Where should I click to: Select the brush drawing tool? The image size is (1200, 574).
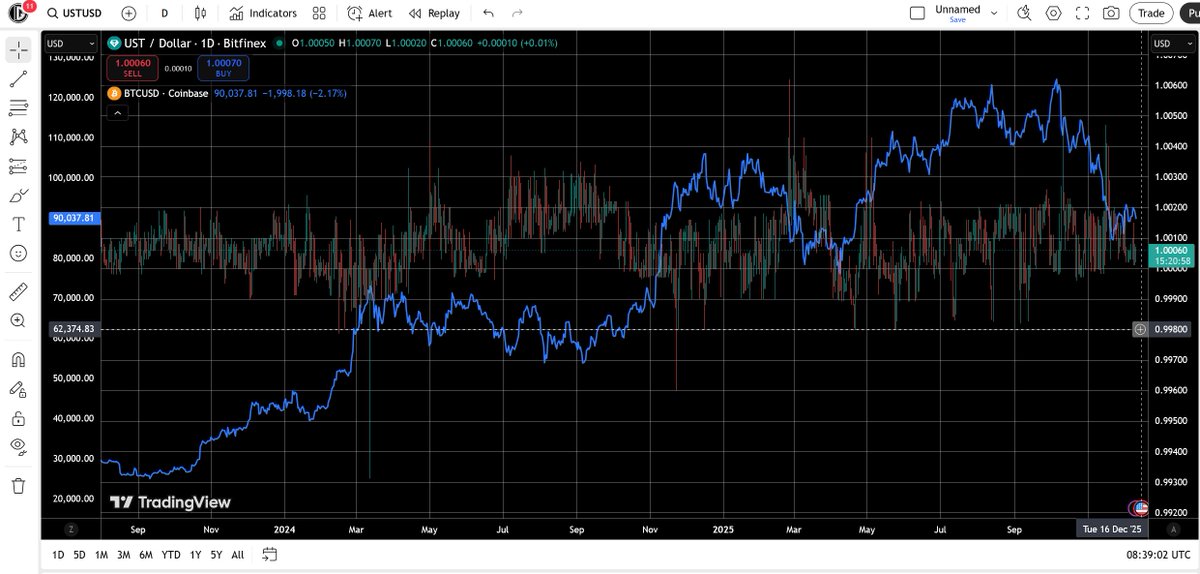(18, 195)
